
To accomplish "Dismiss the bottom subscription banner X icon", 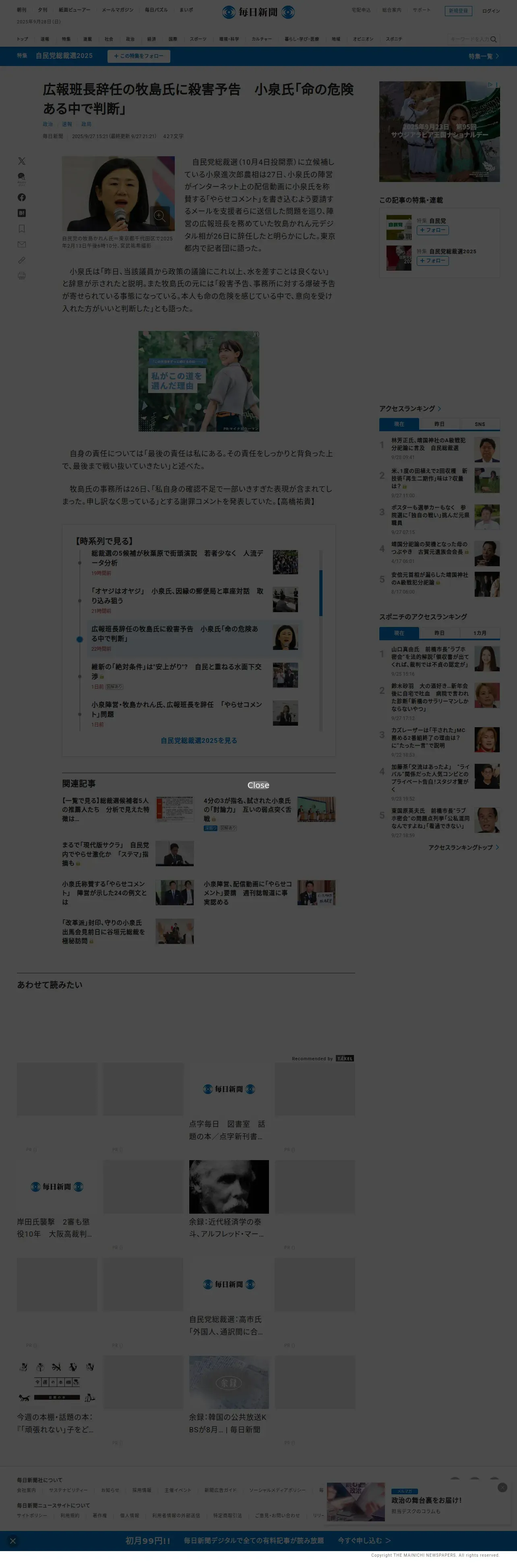I will coord(13,1541).
